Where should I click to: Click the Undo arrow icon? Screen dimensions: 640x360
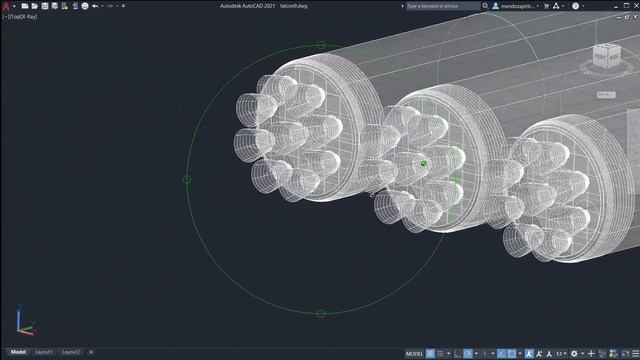coord(95,6)
